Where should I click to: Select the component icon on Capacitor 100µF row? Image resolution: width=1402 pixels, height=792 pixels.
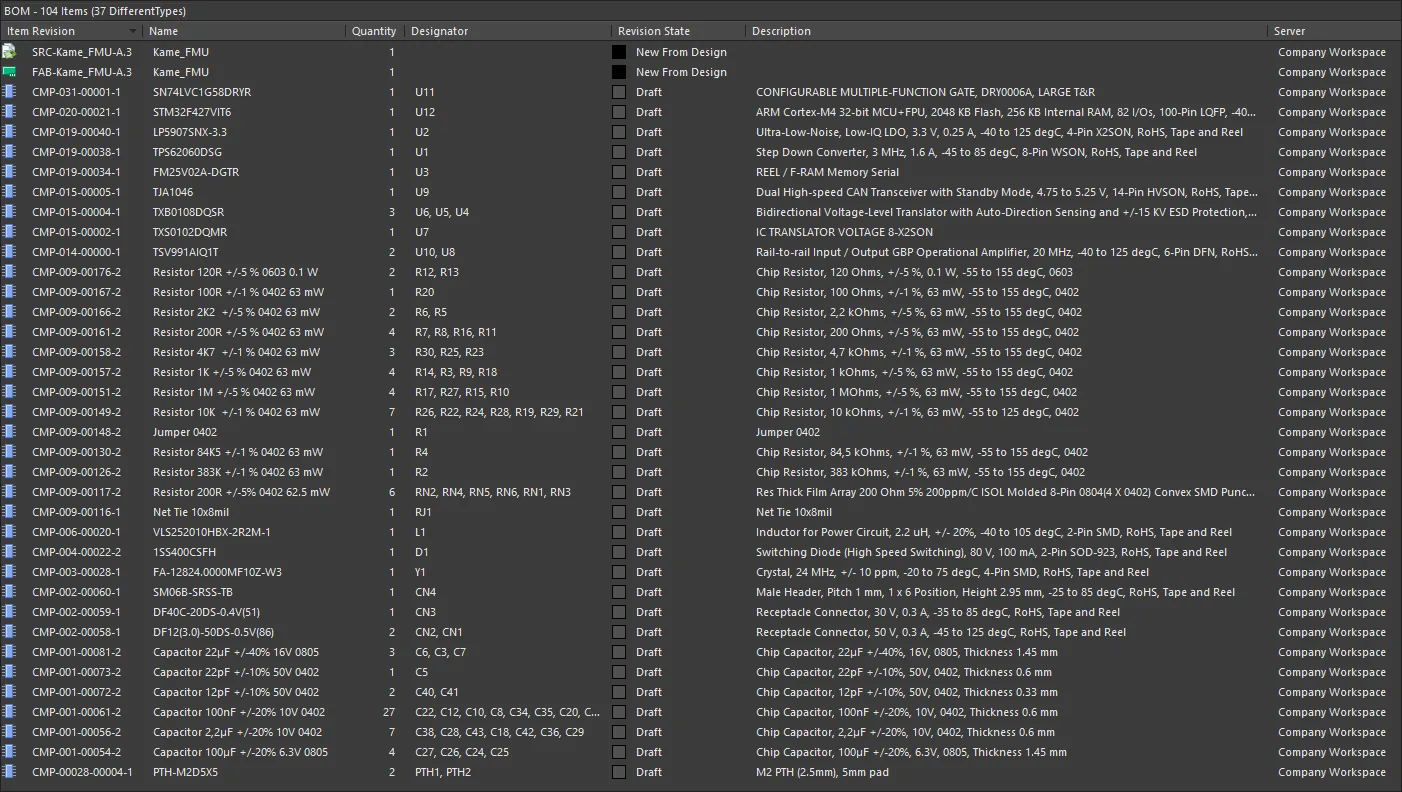pos(10,751)
